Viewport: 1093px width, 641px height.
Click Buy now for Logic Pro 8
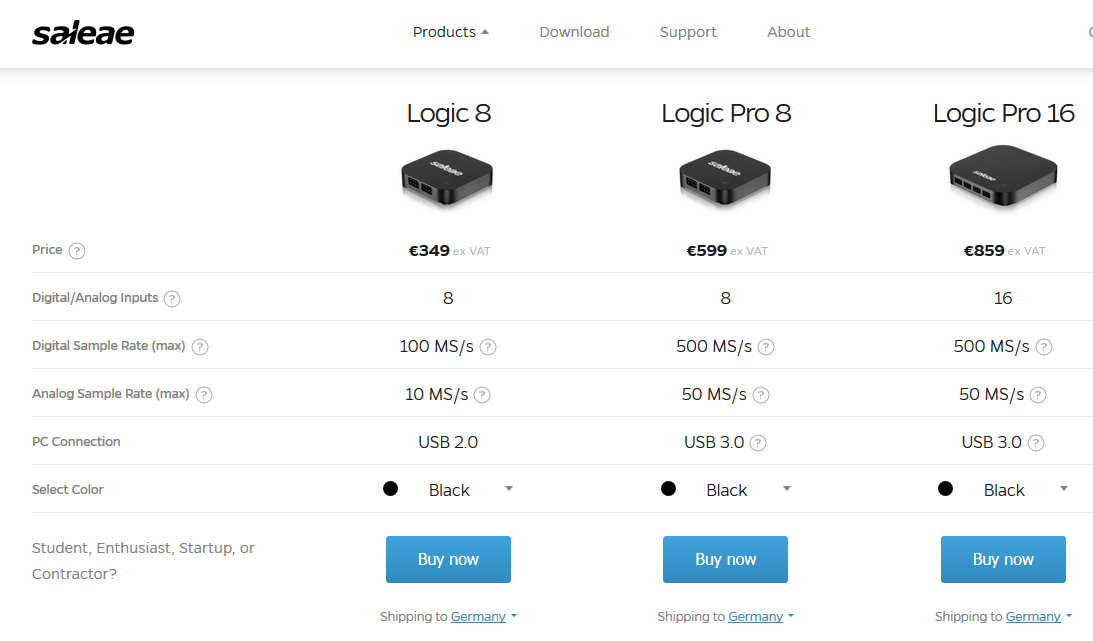tap(726, 559)
